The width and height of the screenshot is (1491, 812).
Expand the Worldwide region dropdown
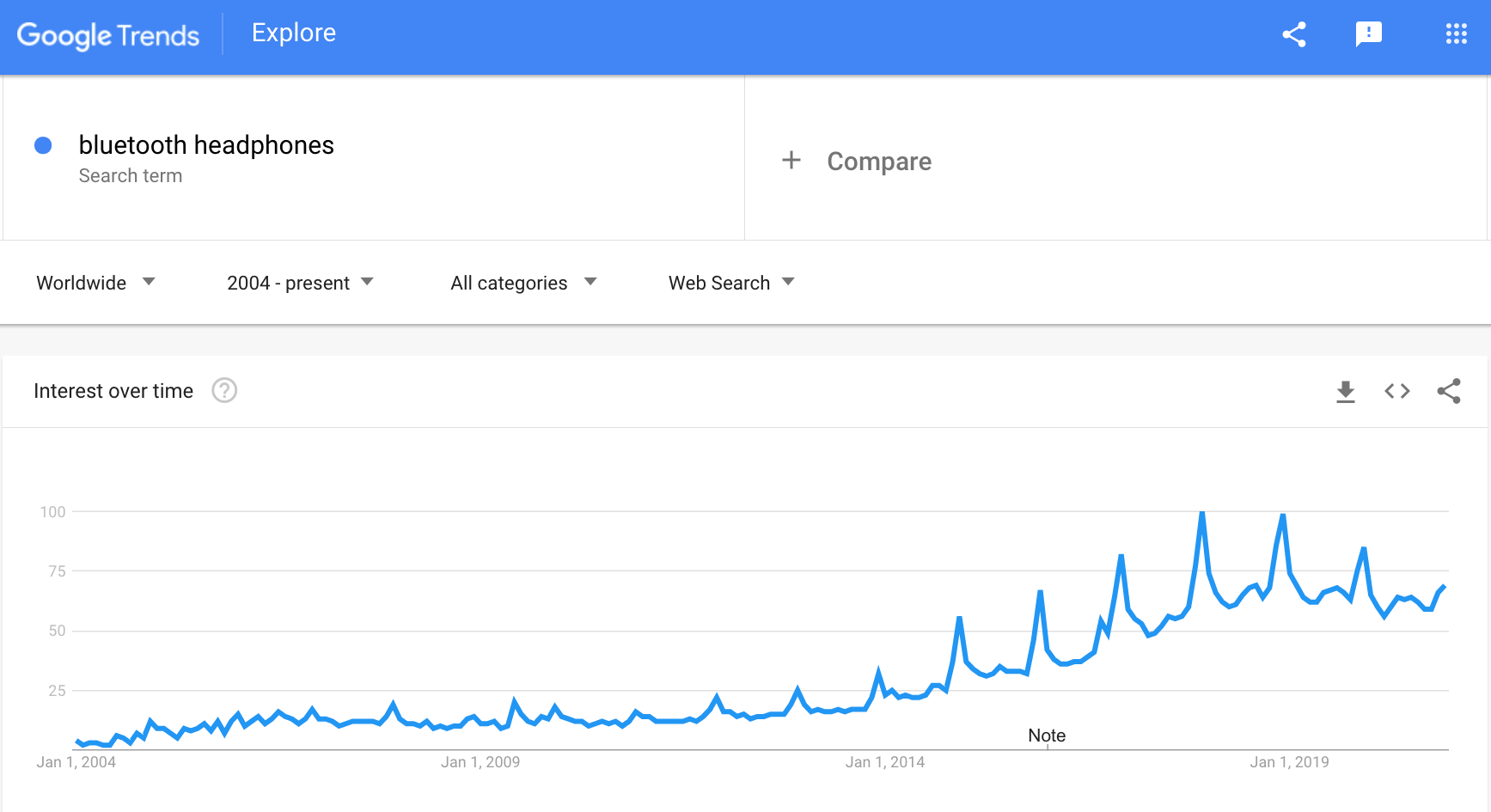tap(95, 283)
